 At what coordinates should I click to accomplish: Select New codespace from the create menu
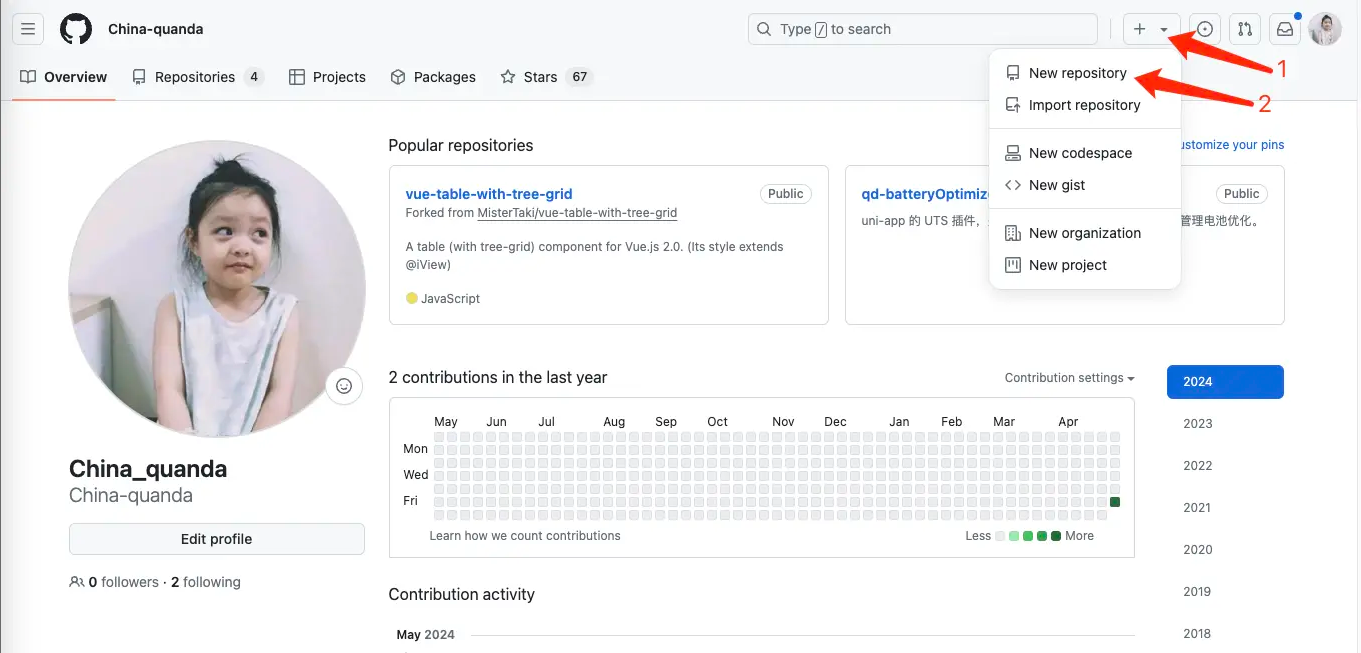(x=1080, y=152)
